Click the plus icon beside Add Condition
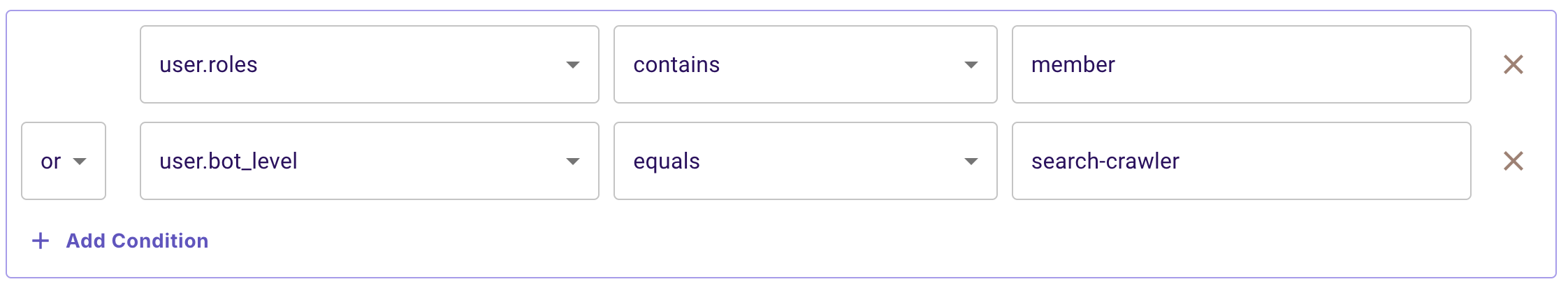Viewport: 1568px width, 284px height. pyautogui.click(x=41, y=241)
